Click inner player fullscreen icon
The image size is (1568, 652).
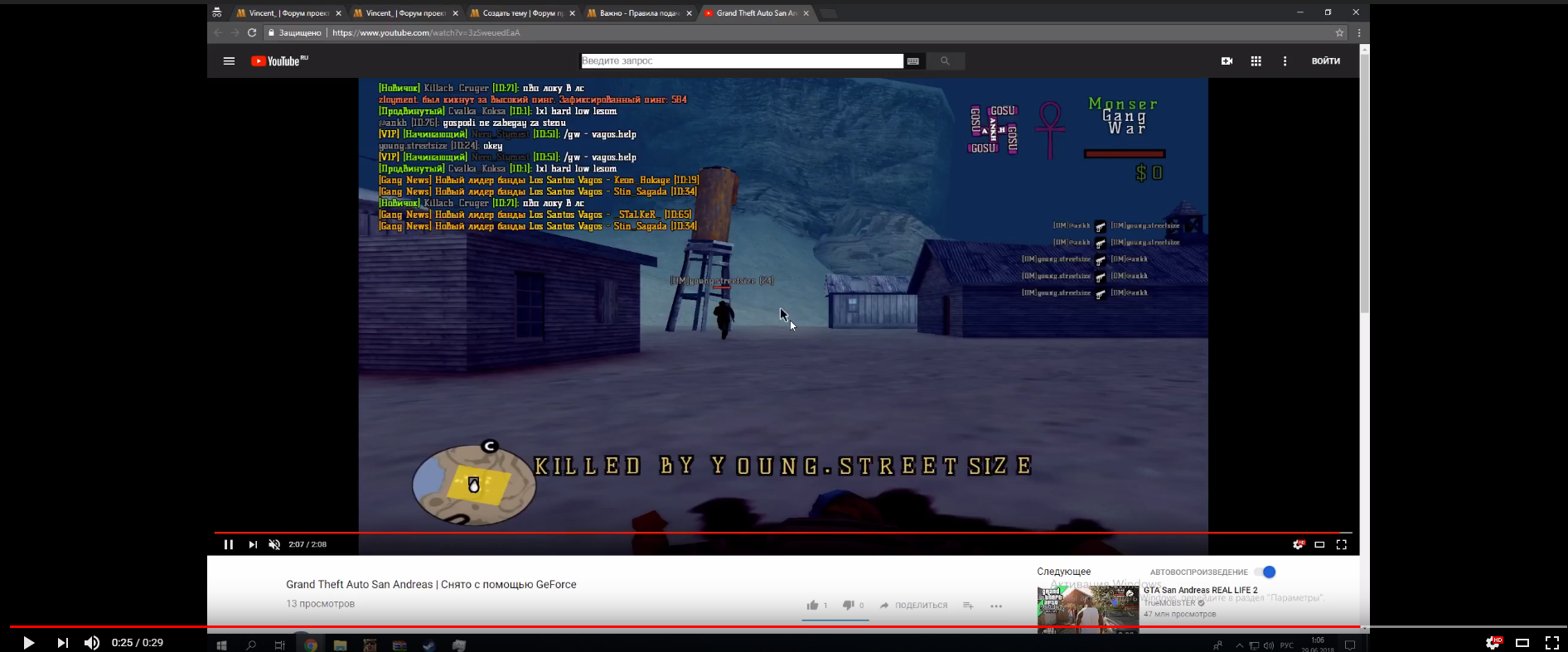click(x=1342, y=544)
